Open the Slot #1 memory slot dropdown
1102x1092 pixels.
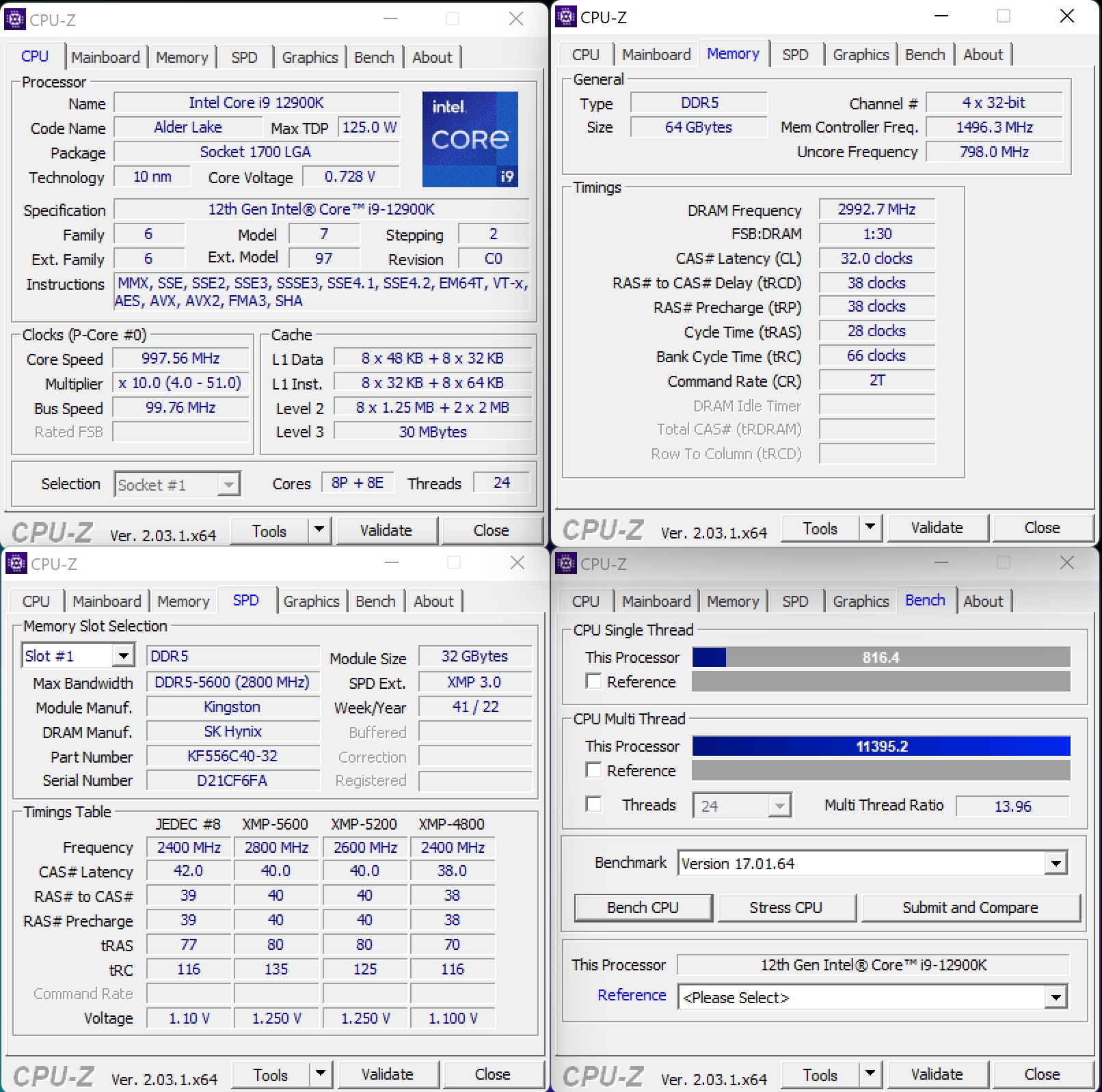(123, 656)
